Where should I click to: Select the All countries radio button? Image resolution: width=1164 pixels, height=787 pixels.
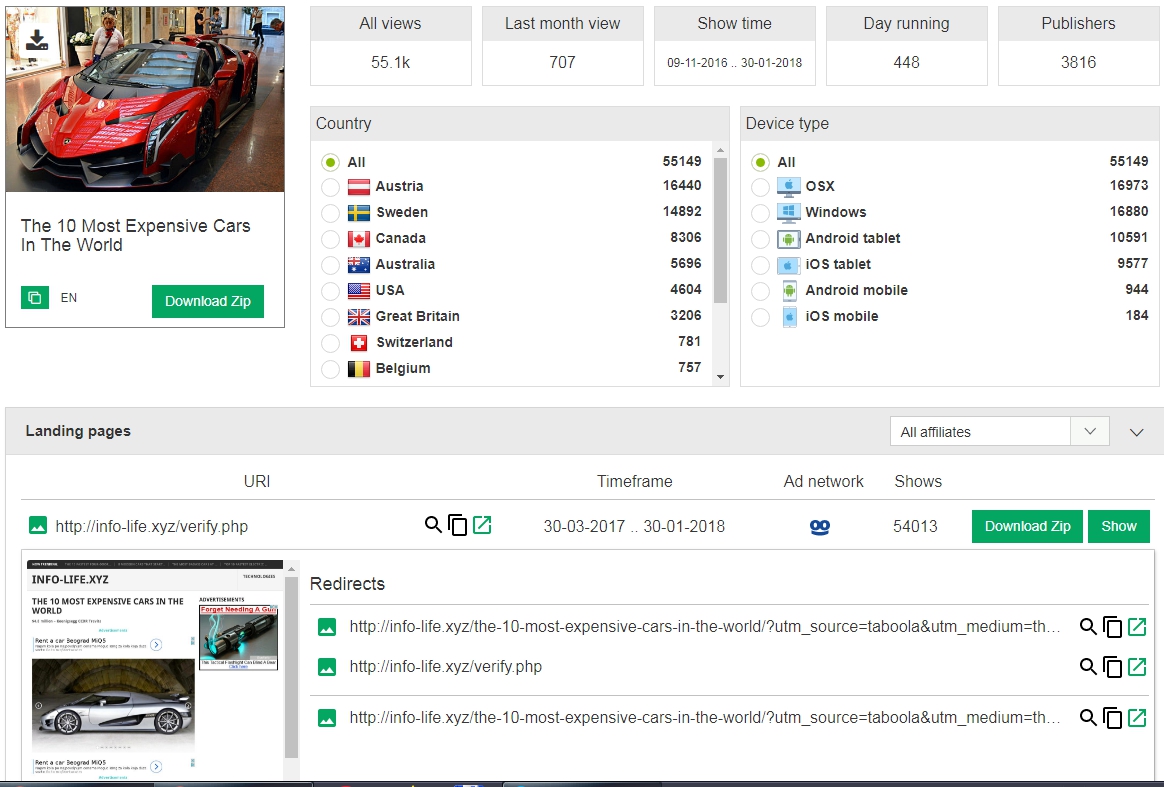pyautogui.click(x=330, y=162)
